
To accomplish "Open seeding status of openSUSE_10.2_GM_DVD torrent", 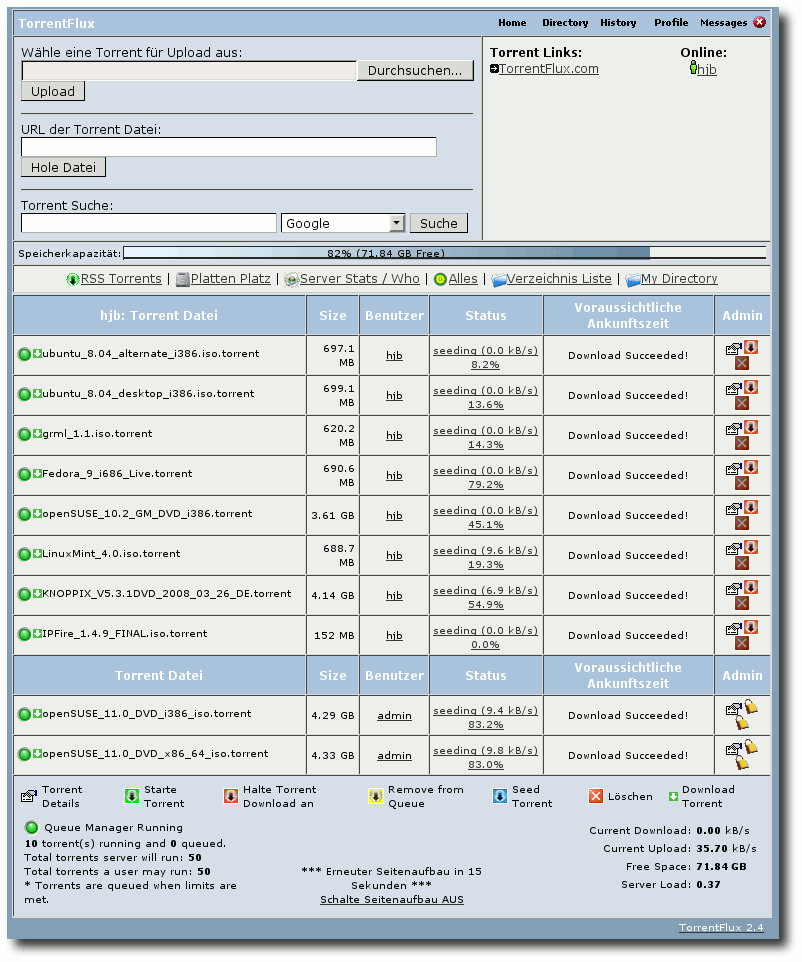I will point(485,517).
